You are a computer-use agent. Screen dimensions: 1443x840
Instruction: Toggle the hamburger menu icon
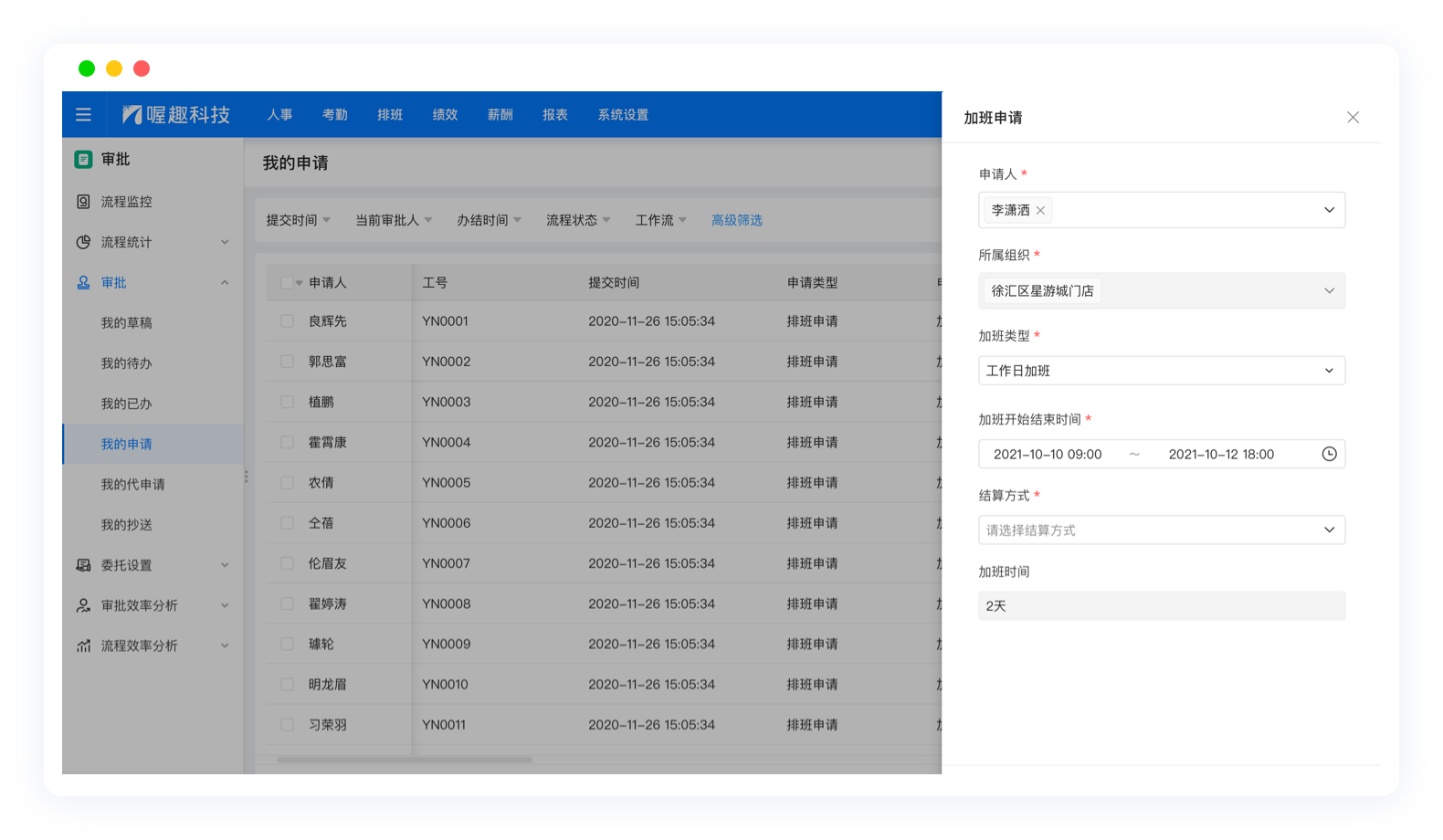83,114
